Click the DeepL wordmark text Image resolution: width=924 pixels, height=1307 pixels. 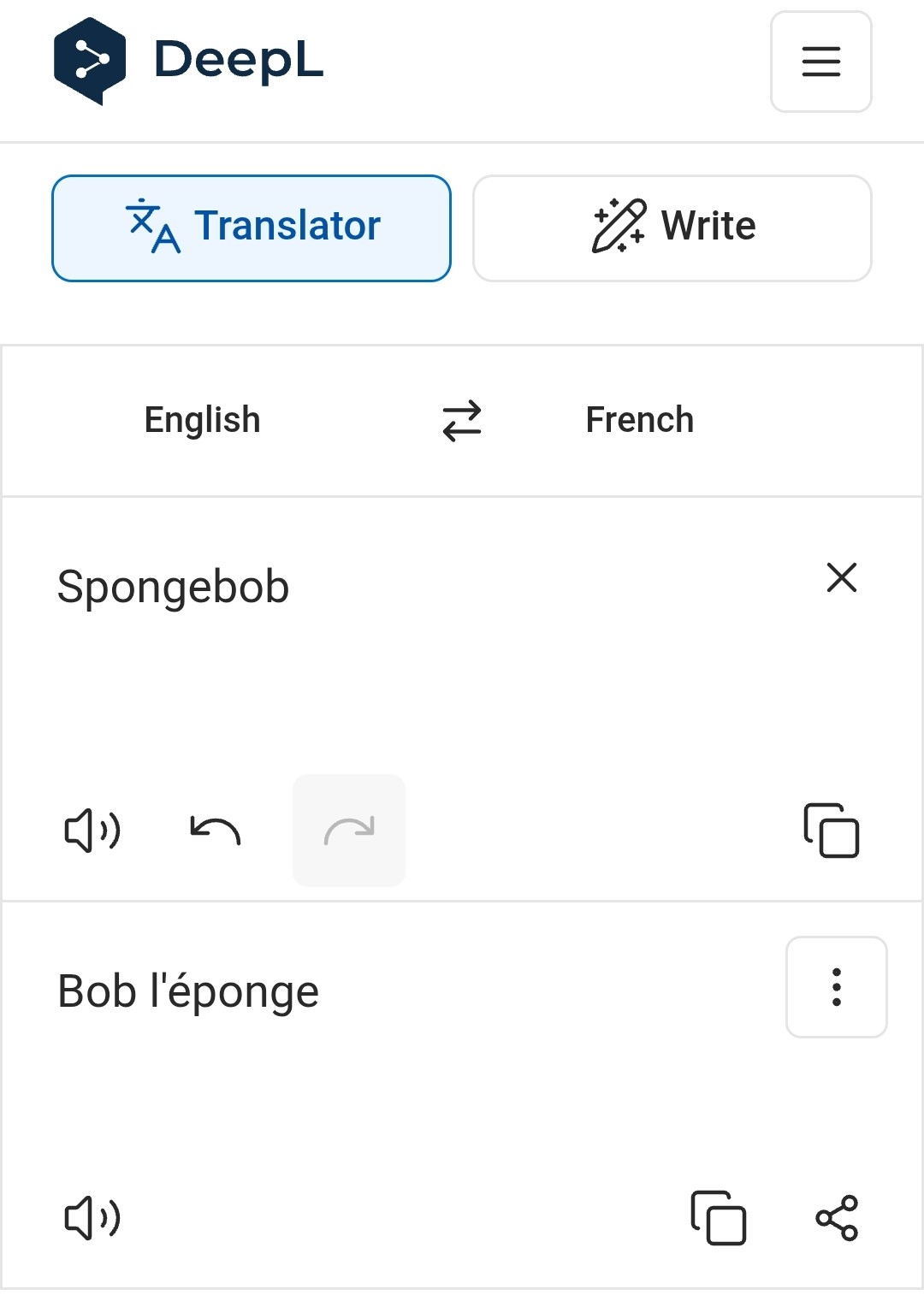(239, 61)
